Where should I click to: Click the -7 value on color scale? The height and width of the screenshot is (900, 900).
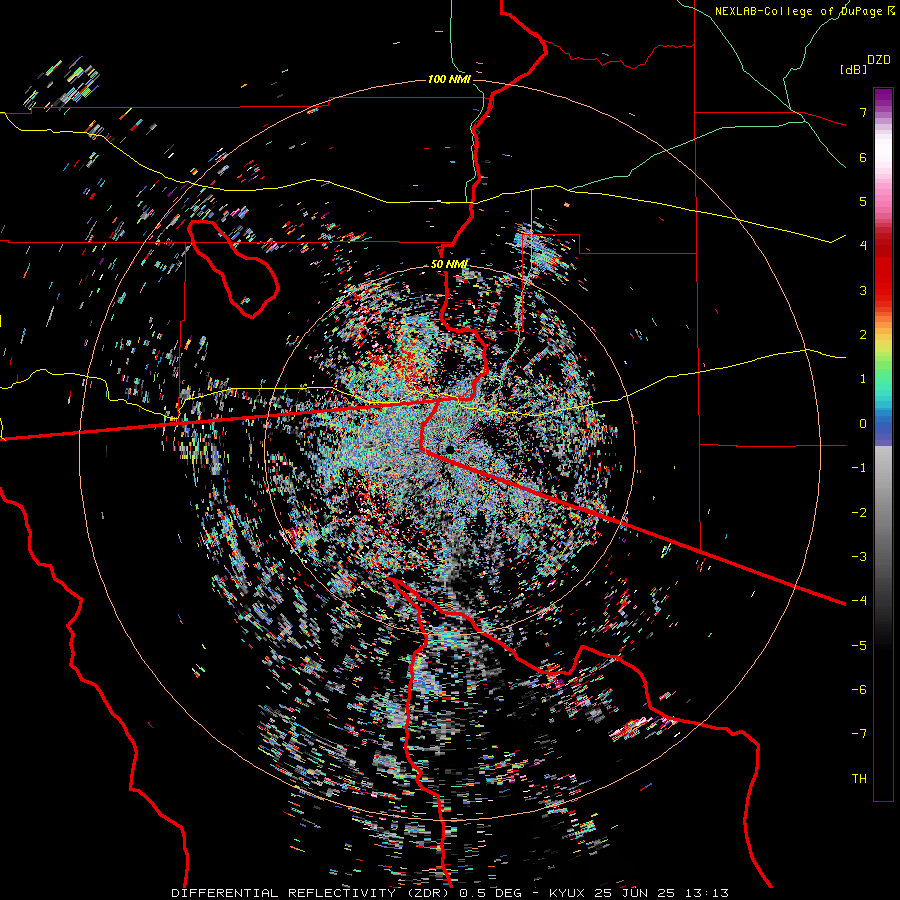[x=859, y=734]
